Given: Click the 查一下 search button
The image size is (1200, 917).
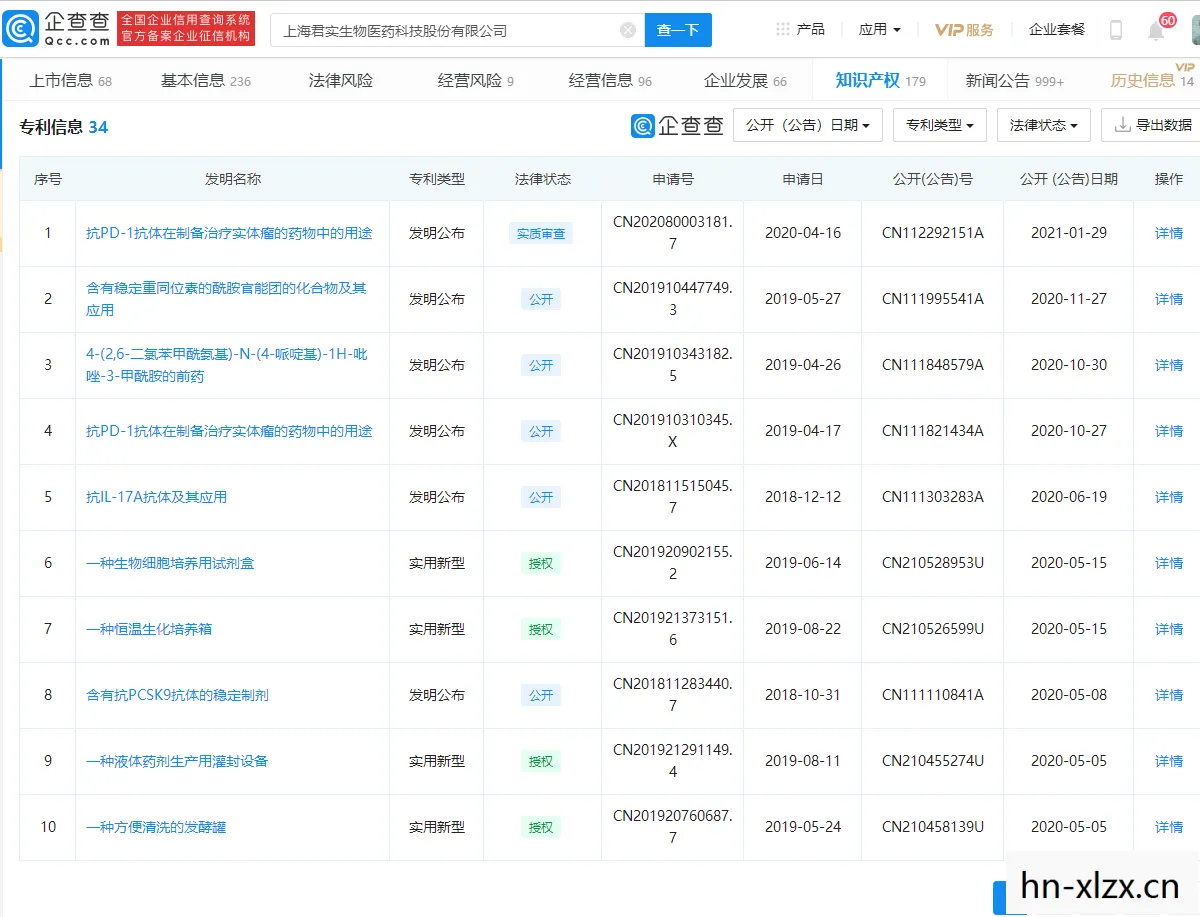Looking at the screenshot, I should [678, 30].
